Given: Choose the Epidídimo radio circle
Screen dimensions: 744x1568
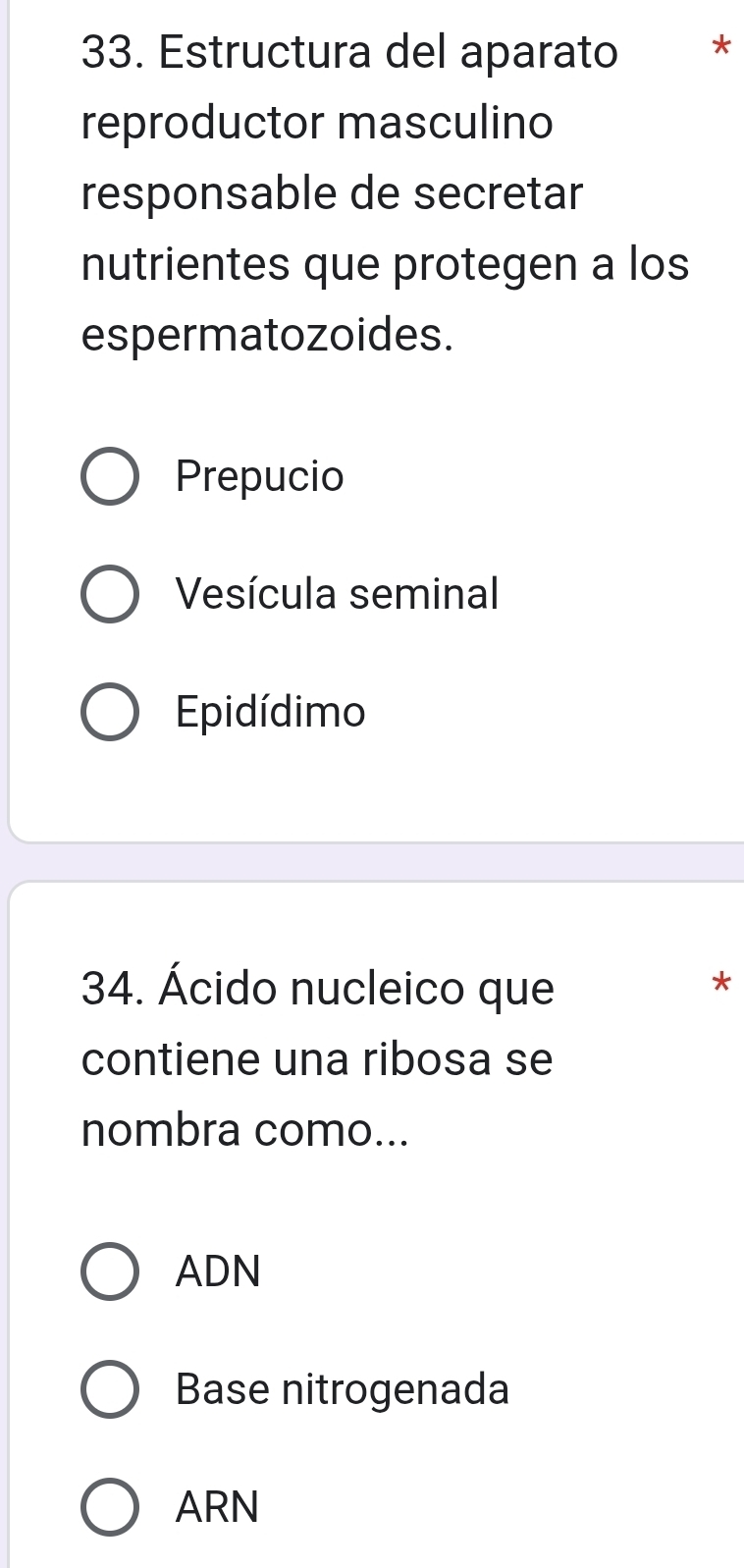Looking at the screenshot, I should 109,712.
